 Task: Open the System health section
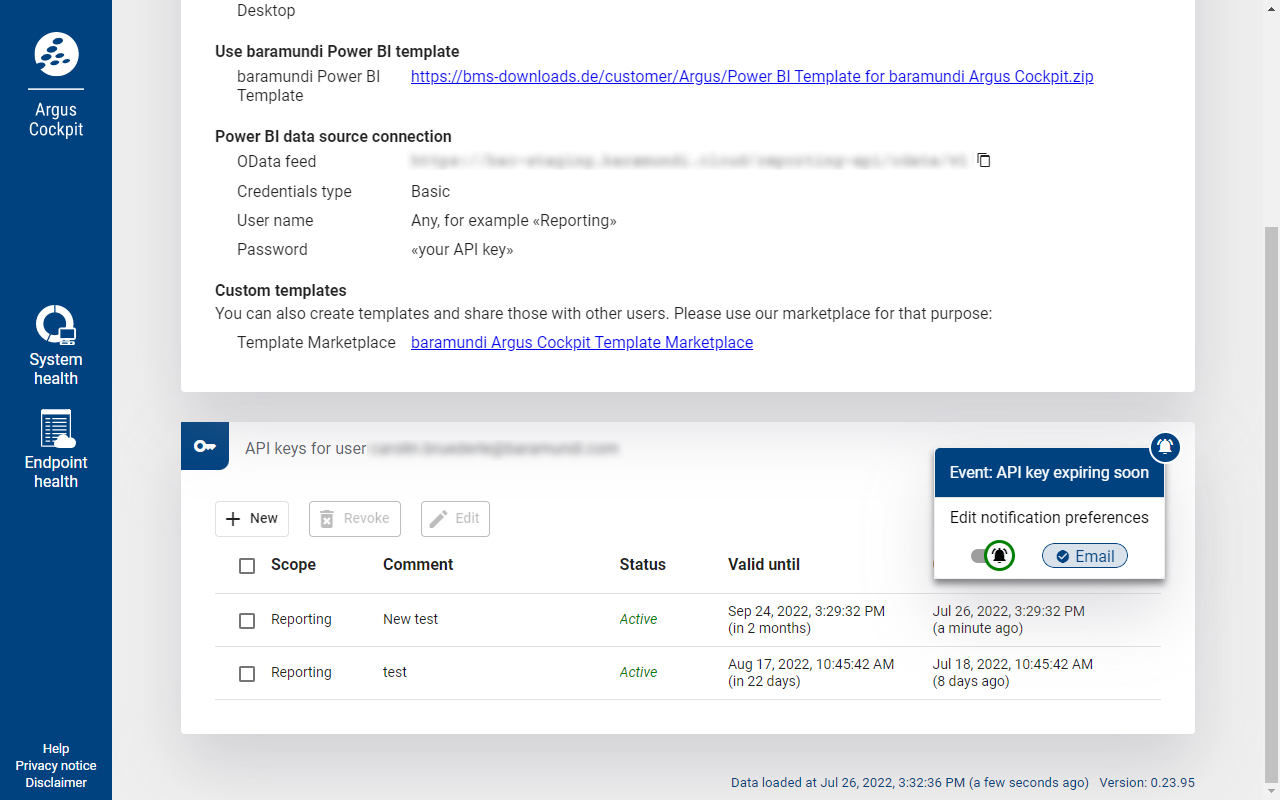(56, 345)
